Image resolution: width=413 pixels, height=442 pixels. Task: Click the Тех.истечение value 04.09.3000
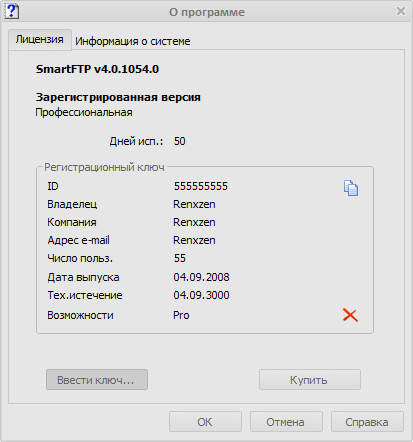pos(201,295)
